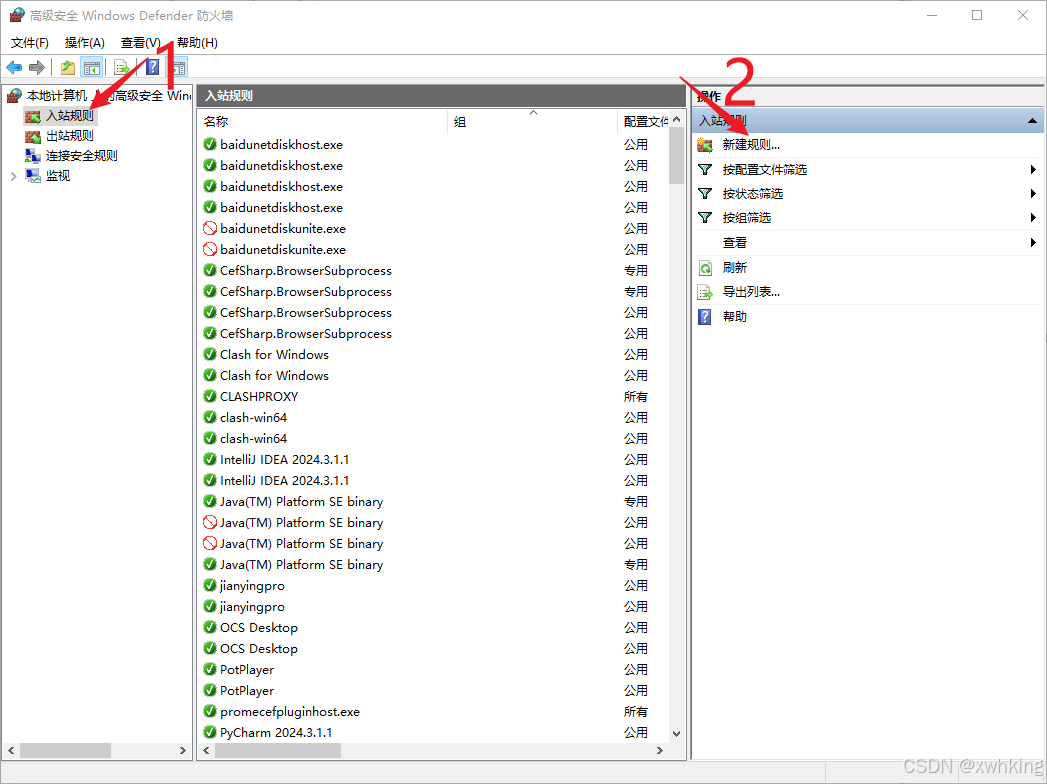The image size is (1047, 784).
Task: Click the green allow icon of CLASHPROXY
Action: (x=210, y=397)
